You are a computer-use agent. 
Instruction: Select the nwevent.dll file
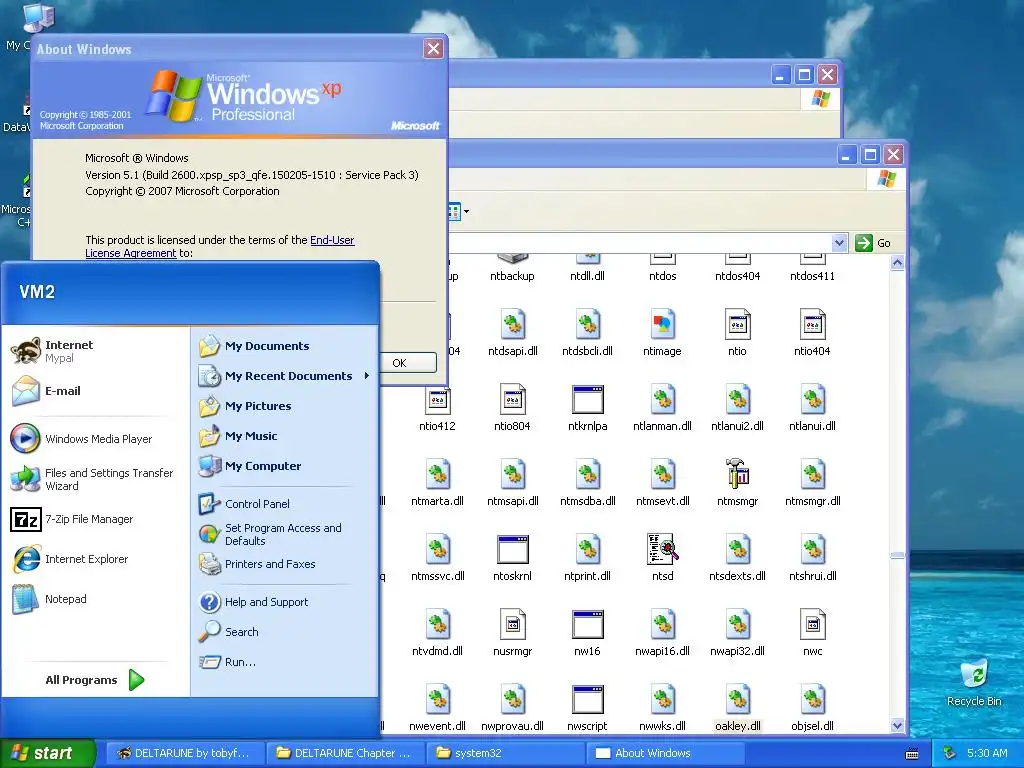438,708
